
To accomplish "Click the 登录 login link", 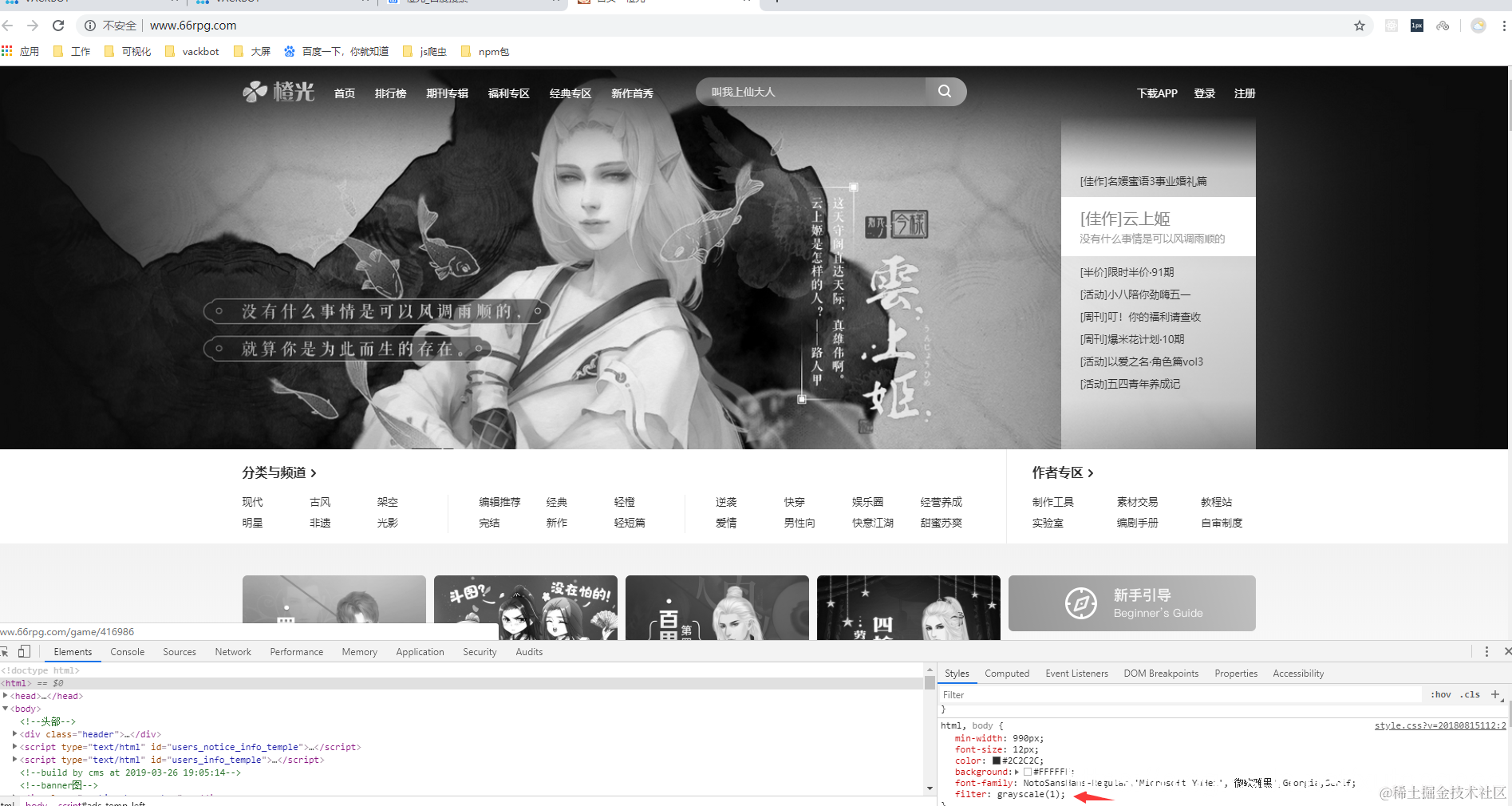I will click(x=1205, y=93).
